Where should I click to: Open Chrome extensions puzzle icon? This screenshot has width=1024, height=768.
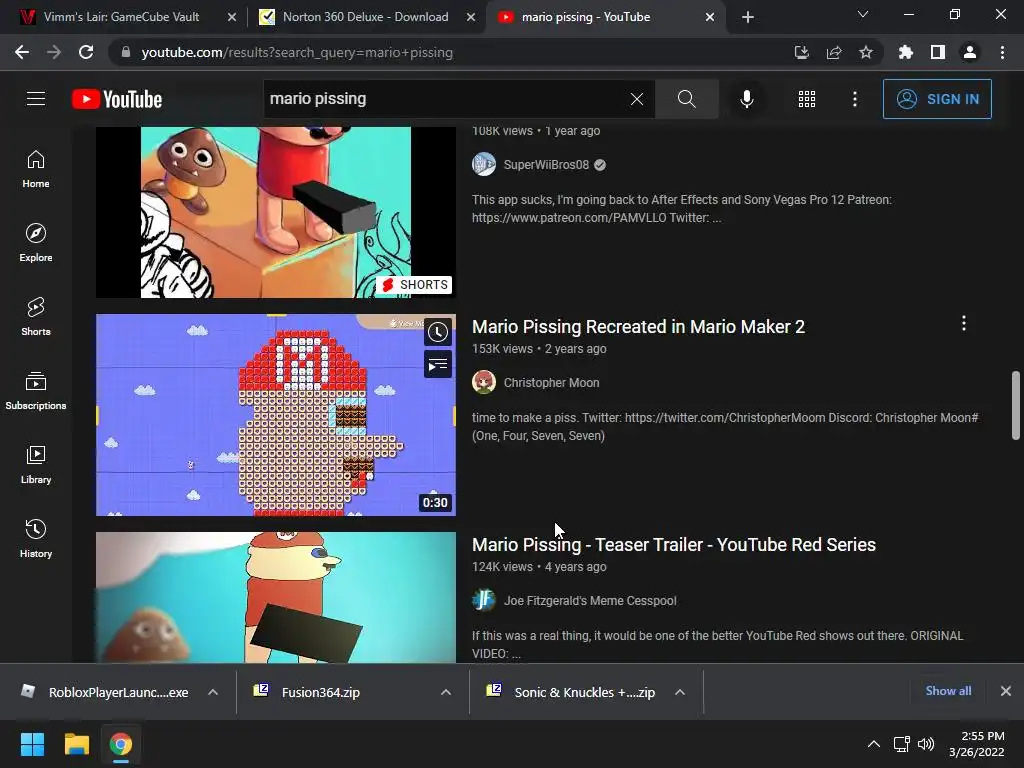(906, 52)
